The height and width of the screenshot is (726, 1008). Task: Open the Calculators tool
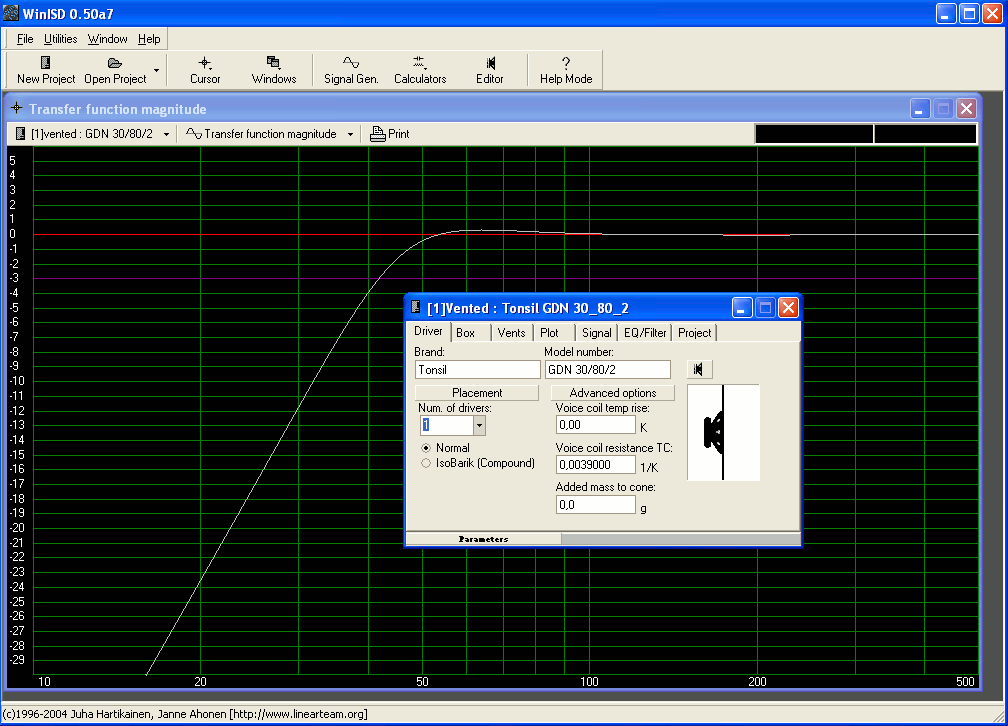(x=419, y=63)
